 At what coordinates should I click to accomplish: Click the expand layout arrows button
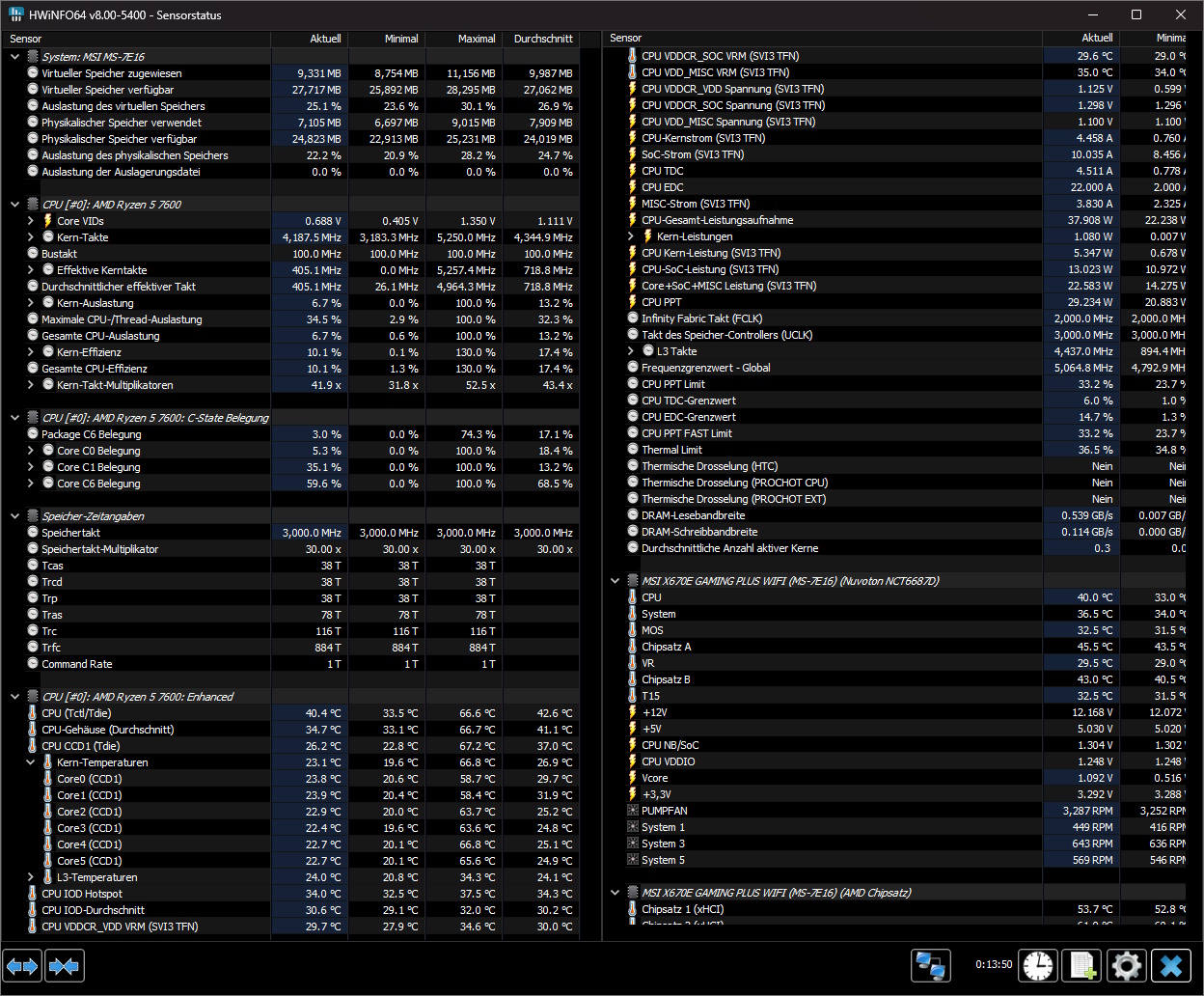[x=23, y=965]
